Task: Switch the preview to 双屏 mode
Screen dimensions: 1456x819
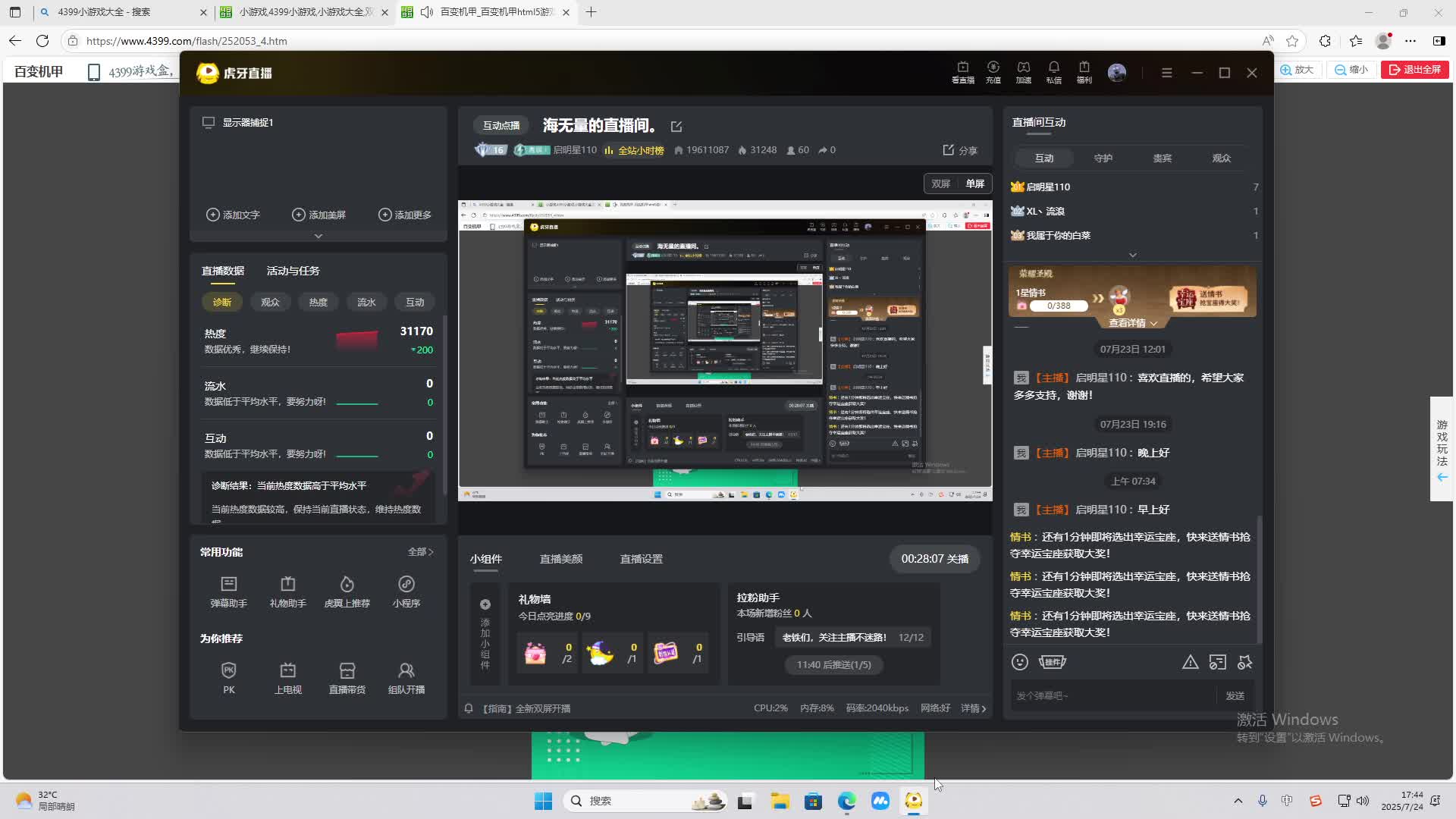Action: (940, 184)
